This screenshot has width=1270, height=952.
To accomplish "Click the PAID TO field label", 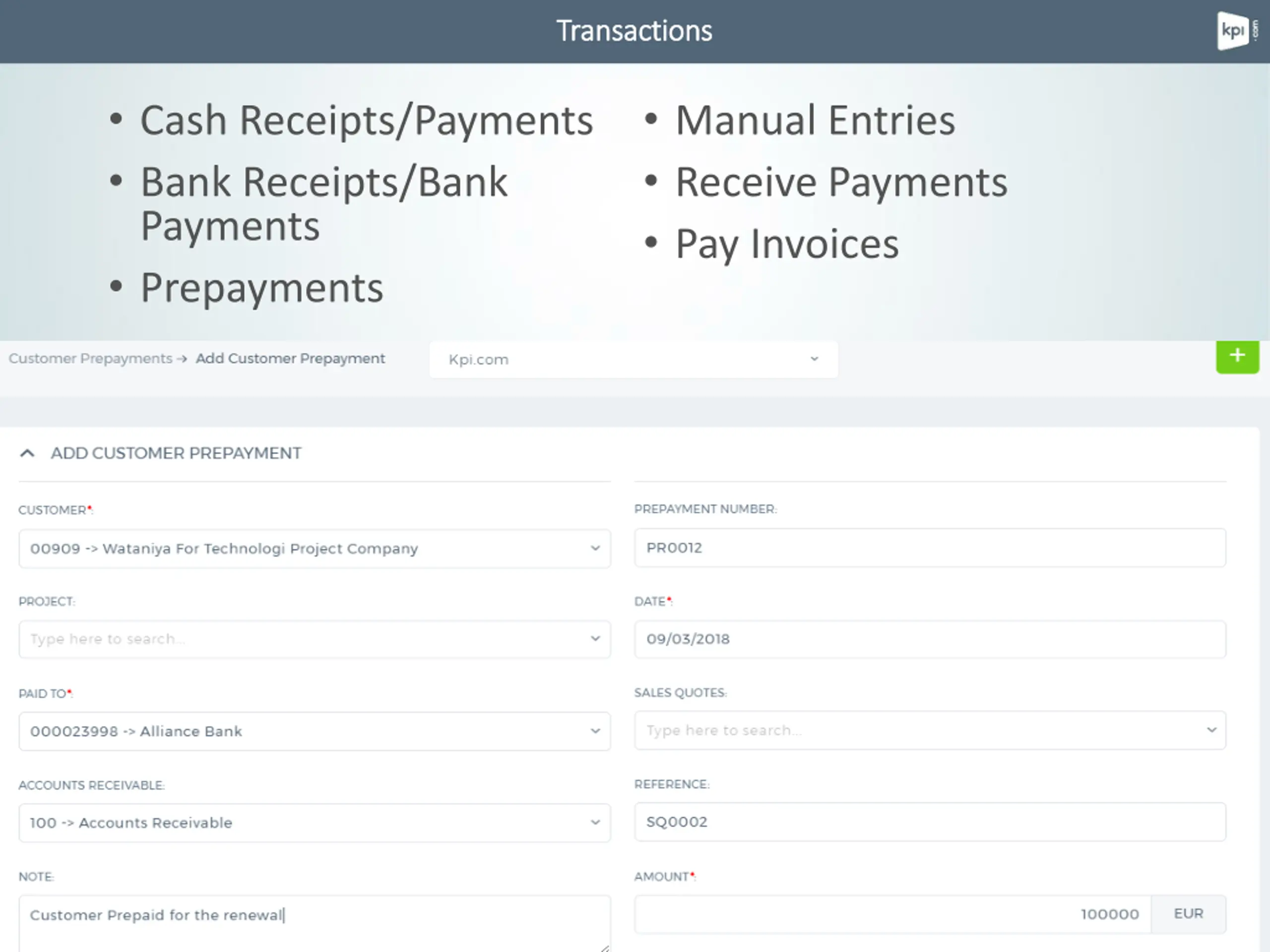I will point(45,694).
